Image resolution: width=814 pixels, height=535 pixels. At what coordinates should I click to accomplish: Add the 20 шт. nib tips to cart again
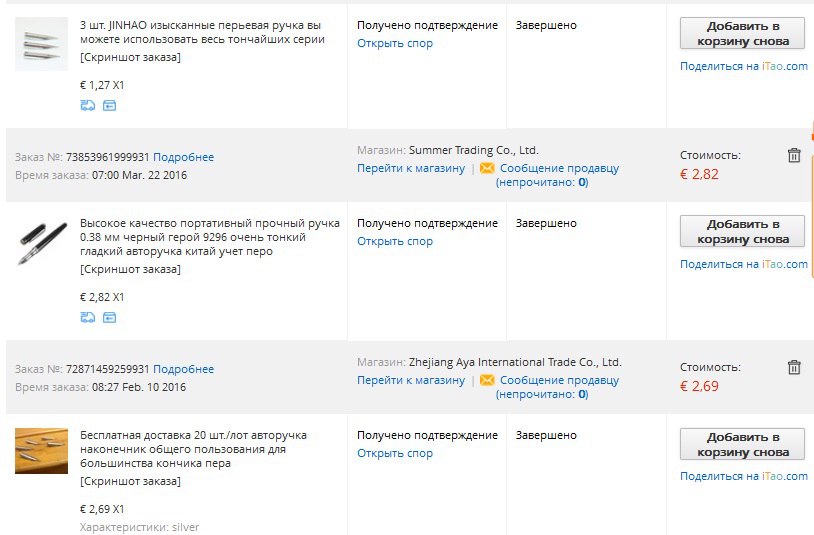click(742, 444)
